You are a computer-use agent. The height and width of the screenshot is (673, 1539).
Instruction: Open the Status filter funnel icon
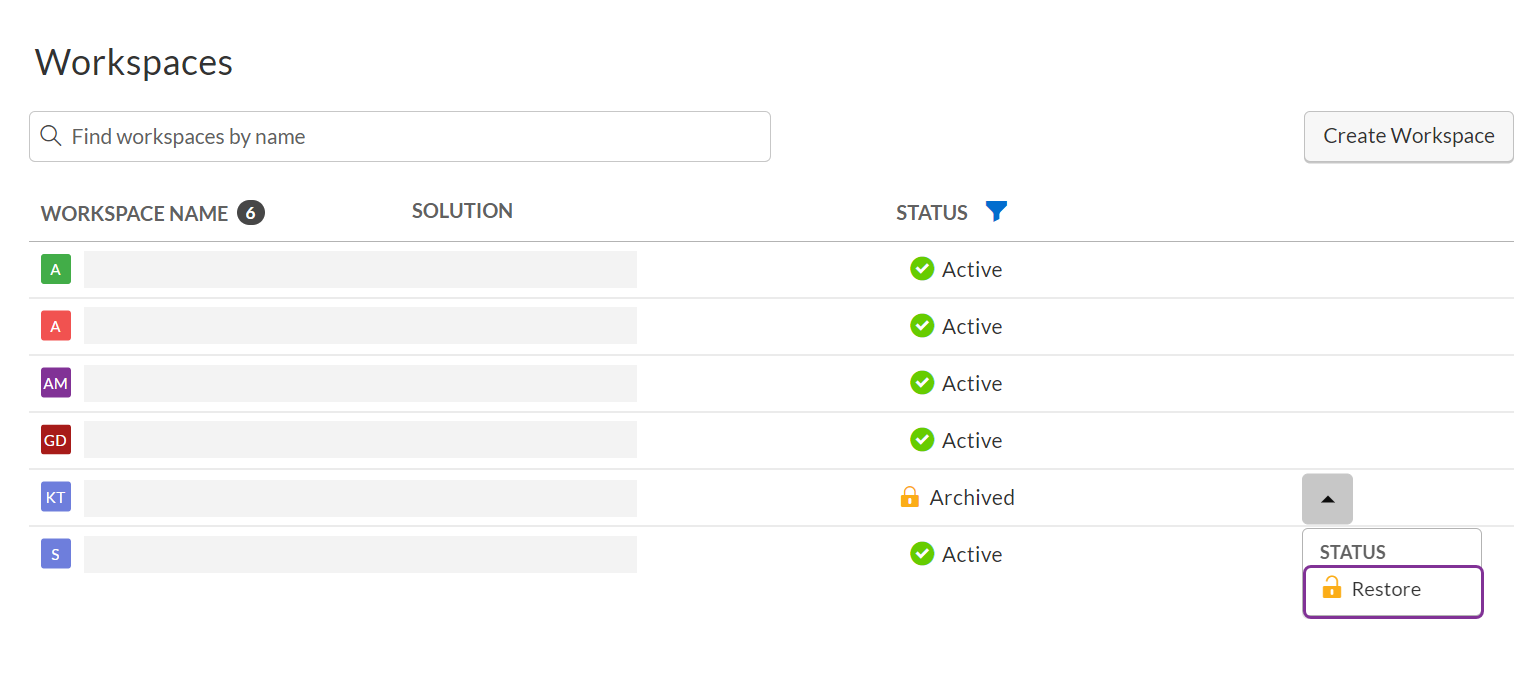pyautogui.click(x=996, y=211)
